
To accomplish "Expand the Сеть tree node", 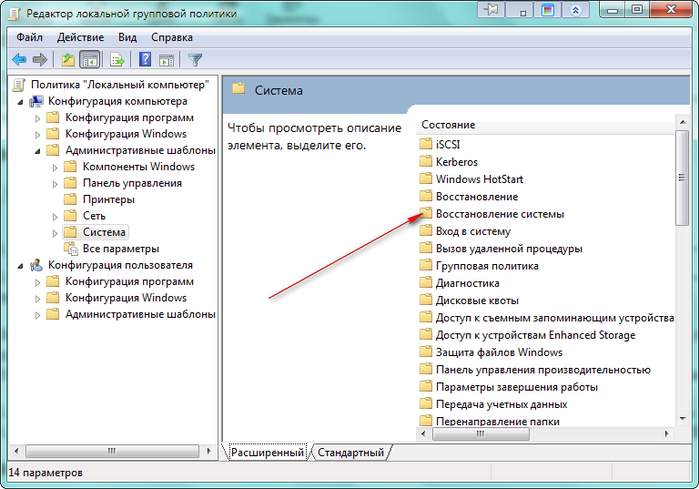I will 55,217.
